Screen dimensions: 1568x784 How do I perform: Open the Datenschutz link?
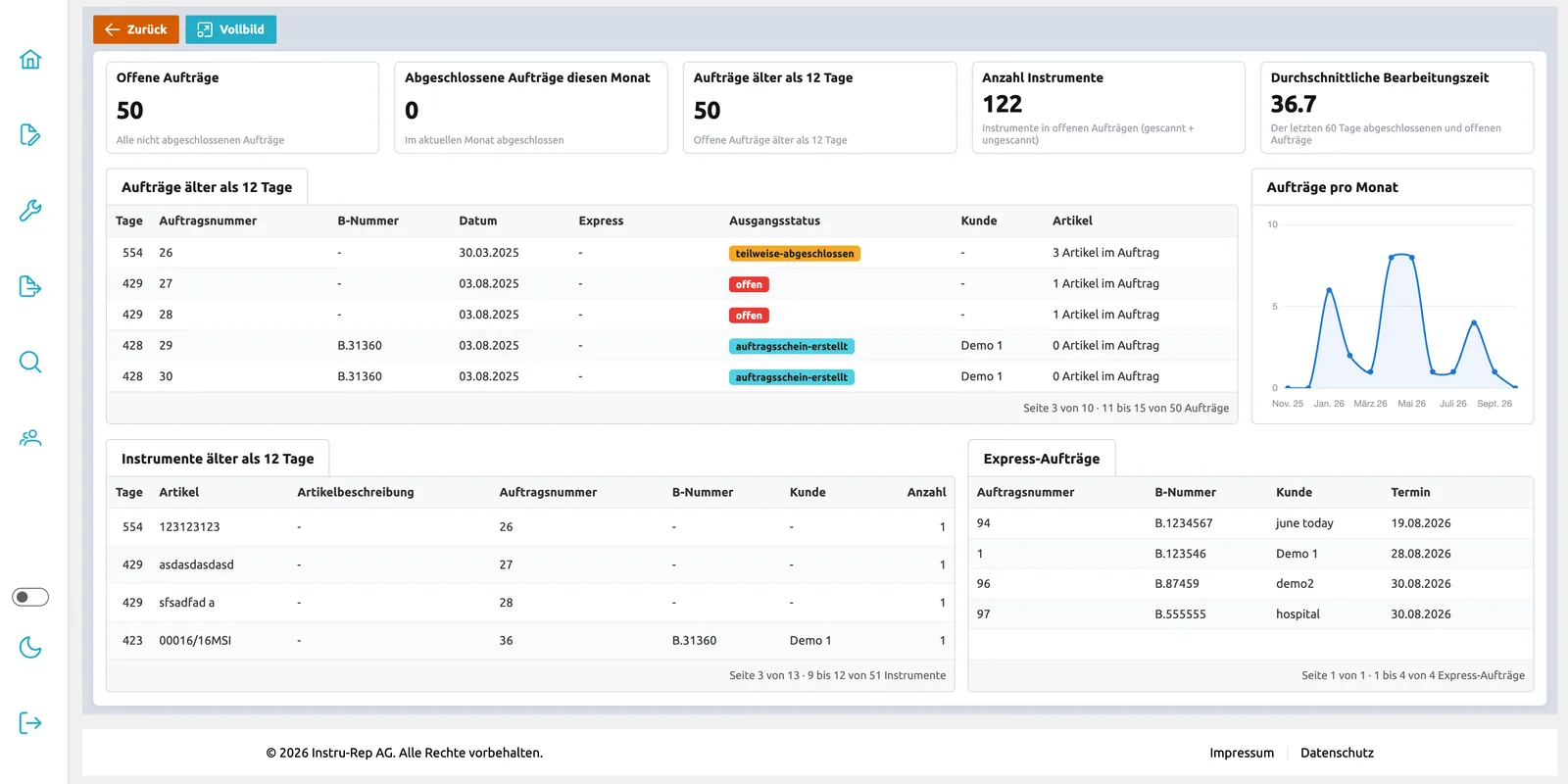pos(1337,753)
